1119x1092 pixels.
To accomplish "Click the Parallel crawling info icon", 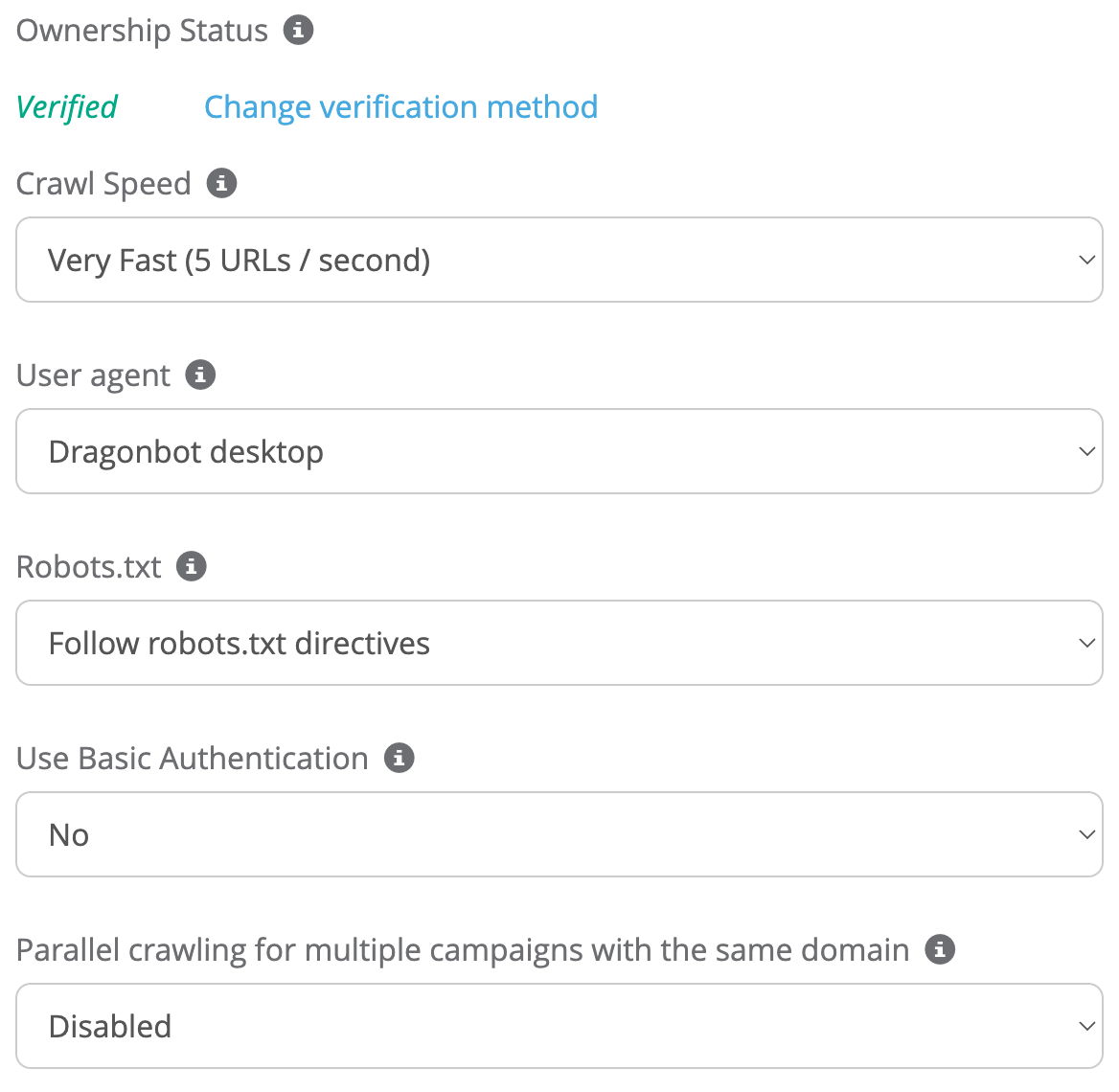I will (940, 949).
